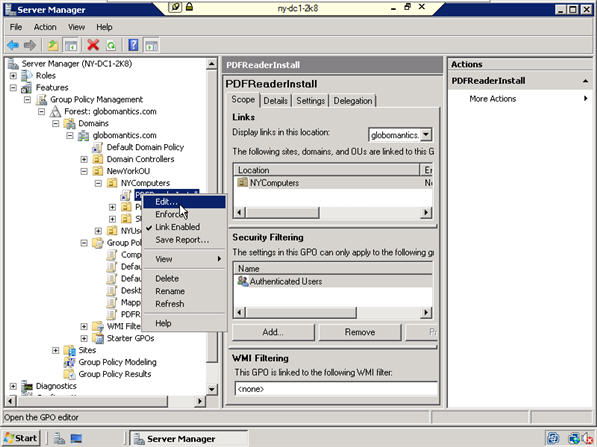Click the tree pane horizontal scrollbar thumb
597x447 pixels.
(93, 401)
